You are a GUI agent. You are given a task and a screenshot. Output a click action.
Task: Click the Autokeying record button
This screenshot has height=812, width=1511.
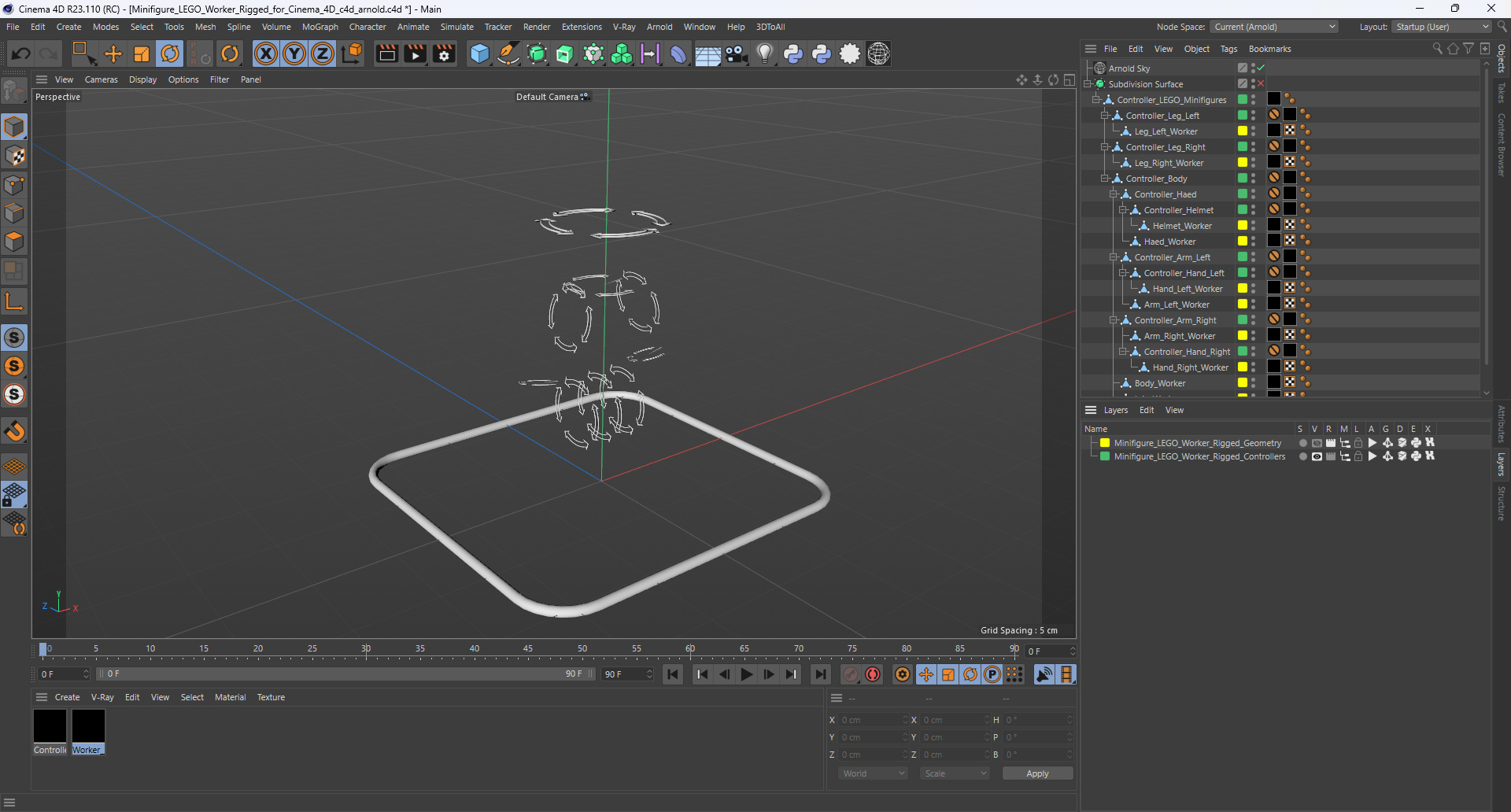point(873,674)
